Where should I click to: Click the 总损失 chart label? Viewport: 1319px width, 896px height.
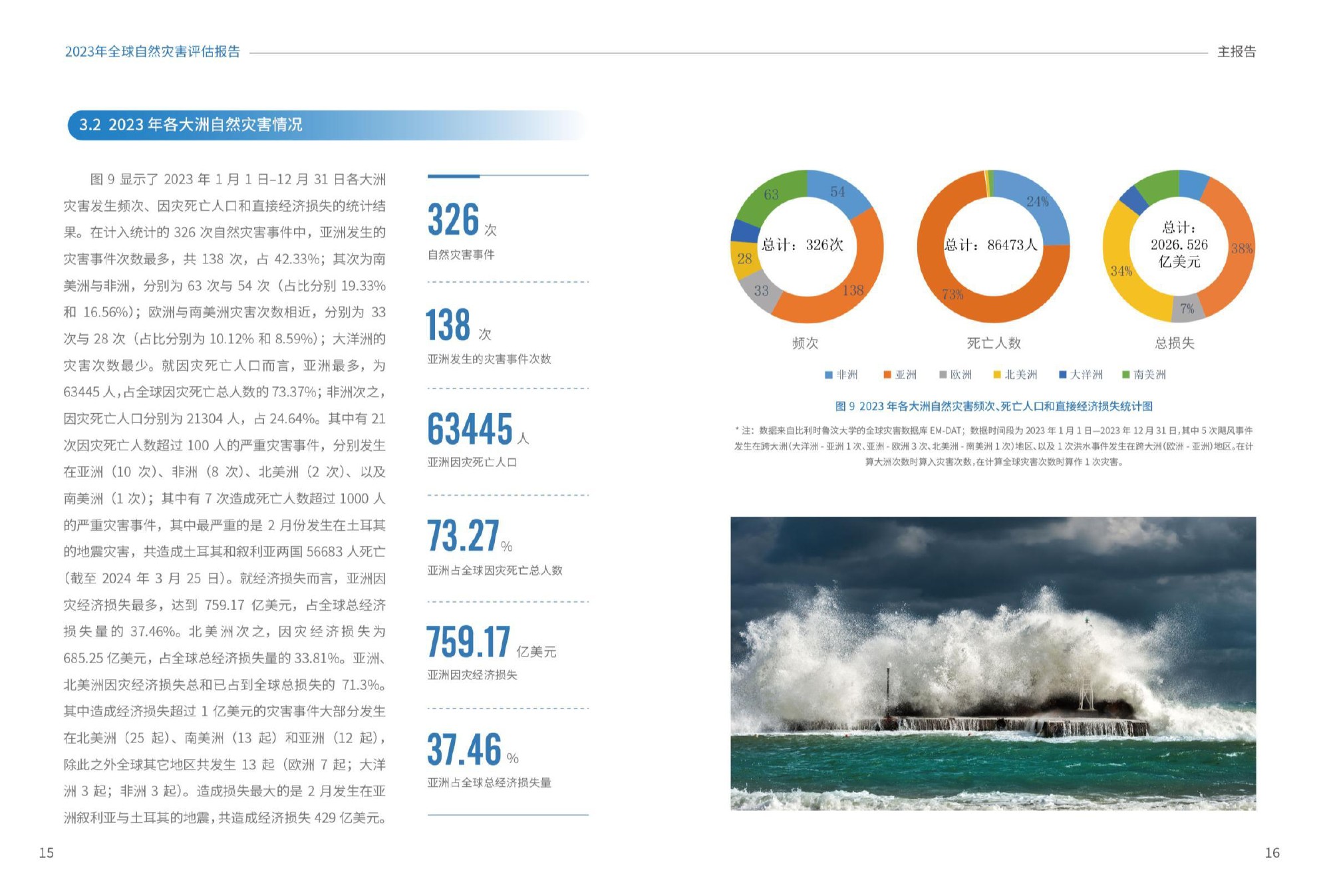(1175, 343)
